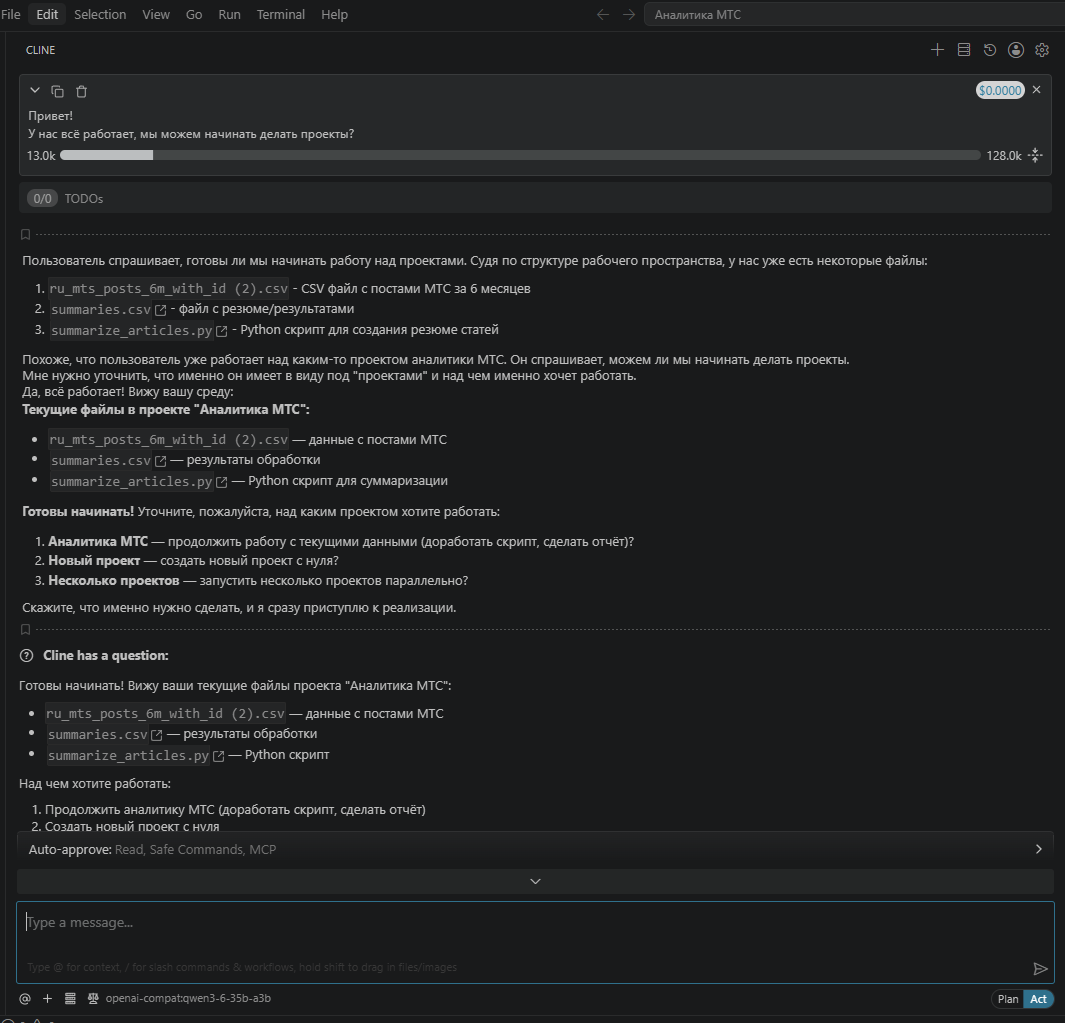Switch to Act mode
The height and width of the screenshot is (1023, 1065).
tap(1039, 999)
